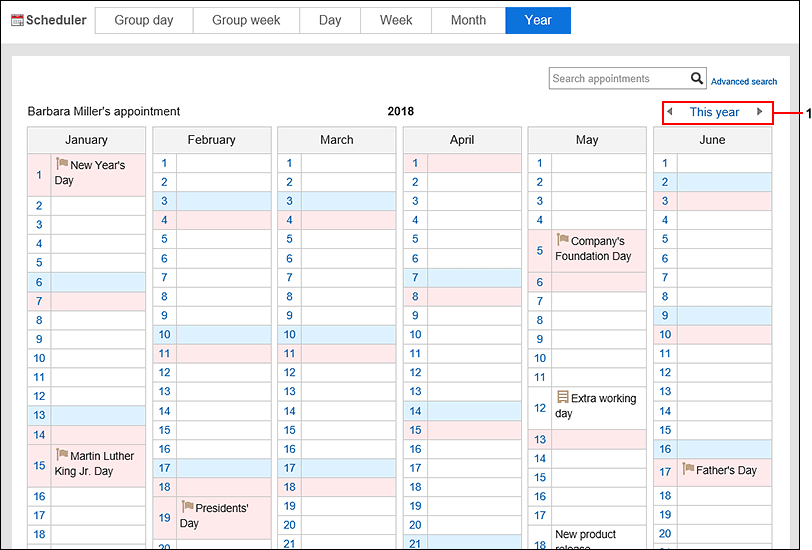812x550 pixels.
Task: Click the March month header
Action: click(337, 140)
